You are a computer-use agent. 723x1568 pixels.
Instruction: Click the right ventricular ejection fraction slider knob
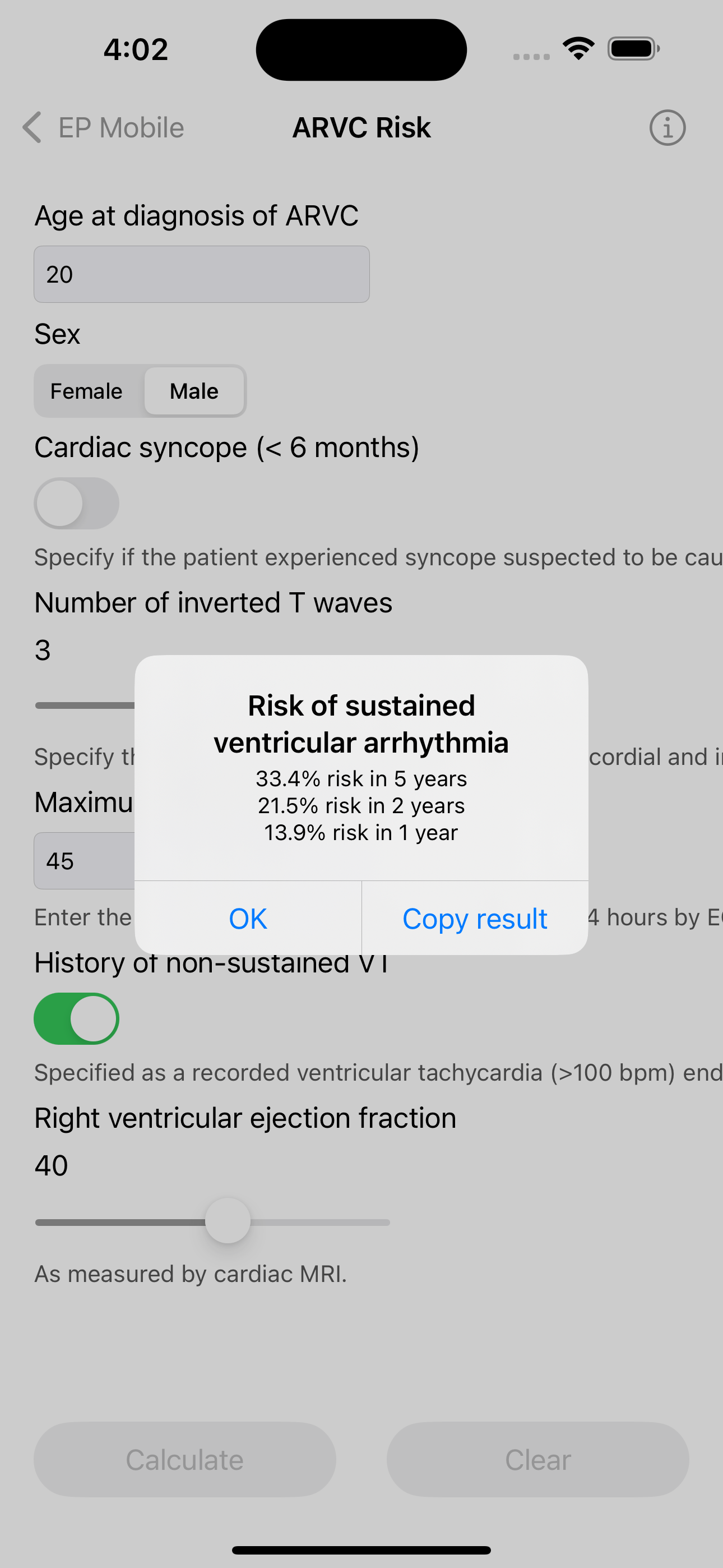(228, 1221)
